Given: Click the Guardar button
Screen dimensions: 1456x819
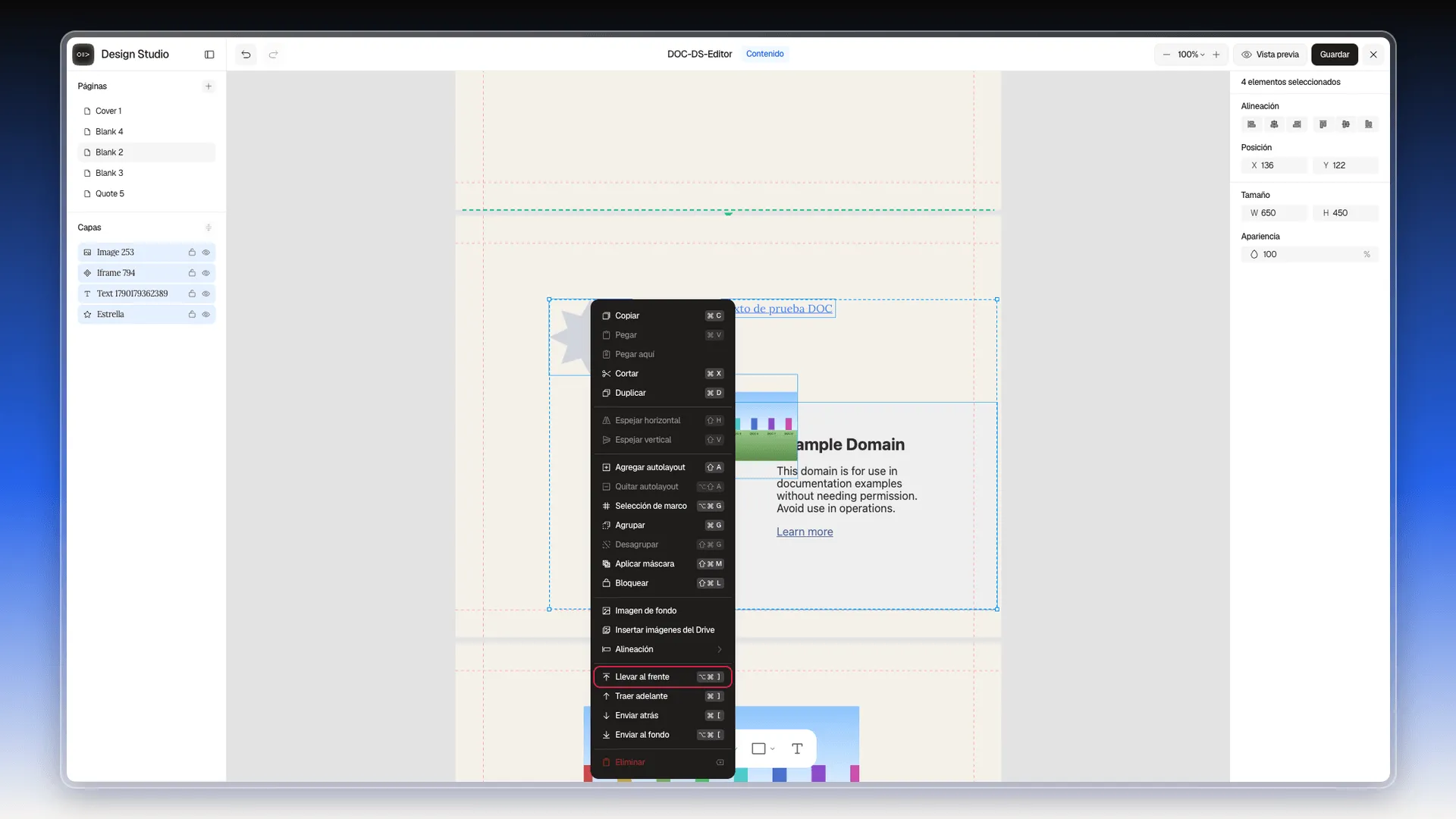Looking at the screenshot, I should 1334,55.
